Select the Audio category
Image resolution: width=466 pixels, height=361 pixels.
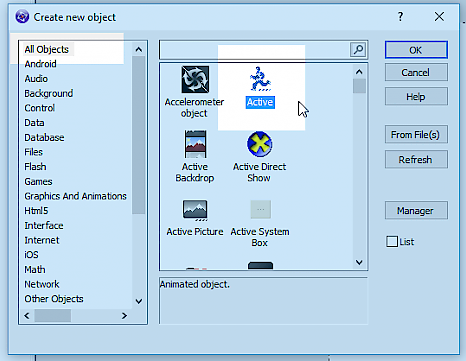(36, 78)
